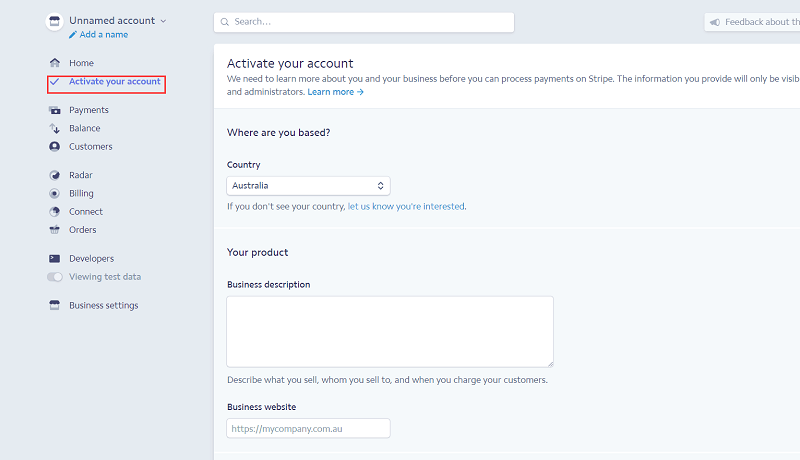
Task: Click the Payments icon in sidebar
Action: pyautogui.click(x=55, y=110)
